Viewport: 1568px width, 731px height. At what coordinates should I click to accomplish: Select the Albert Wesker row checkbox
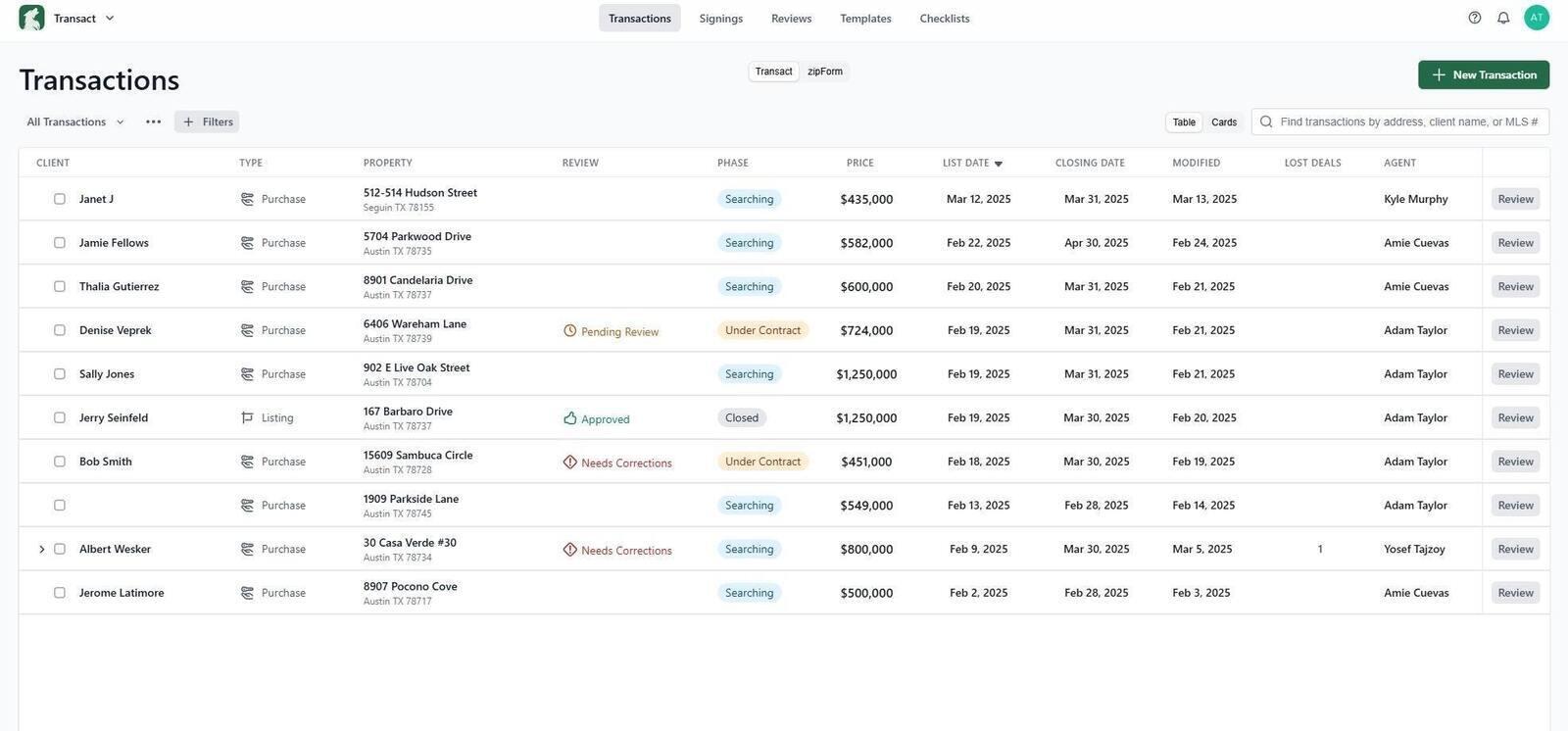tap(60, 549)
